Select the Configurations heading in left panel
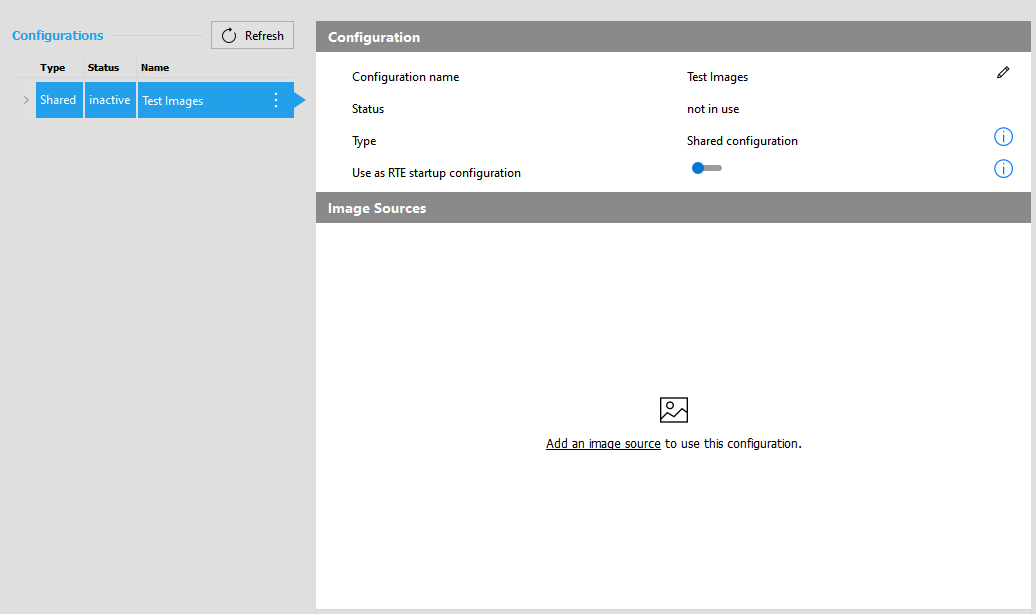1036x614 pixels. (57, 36)
